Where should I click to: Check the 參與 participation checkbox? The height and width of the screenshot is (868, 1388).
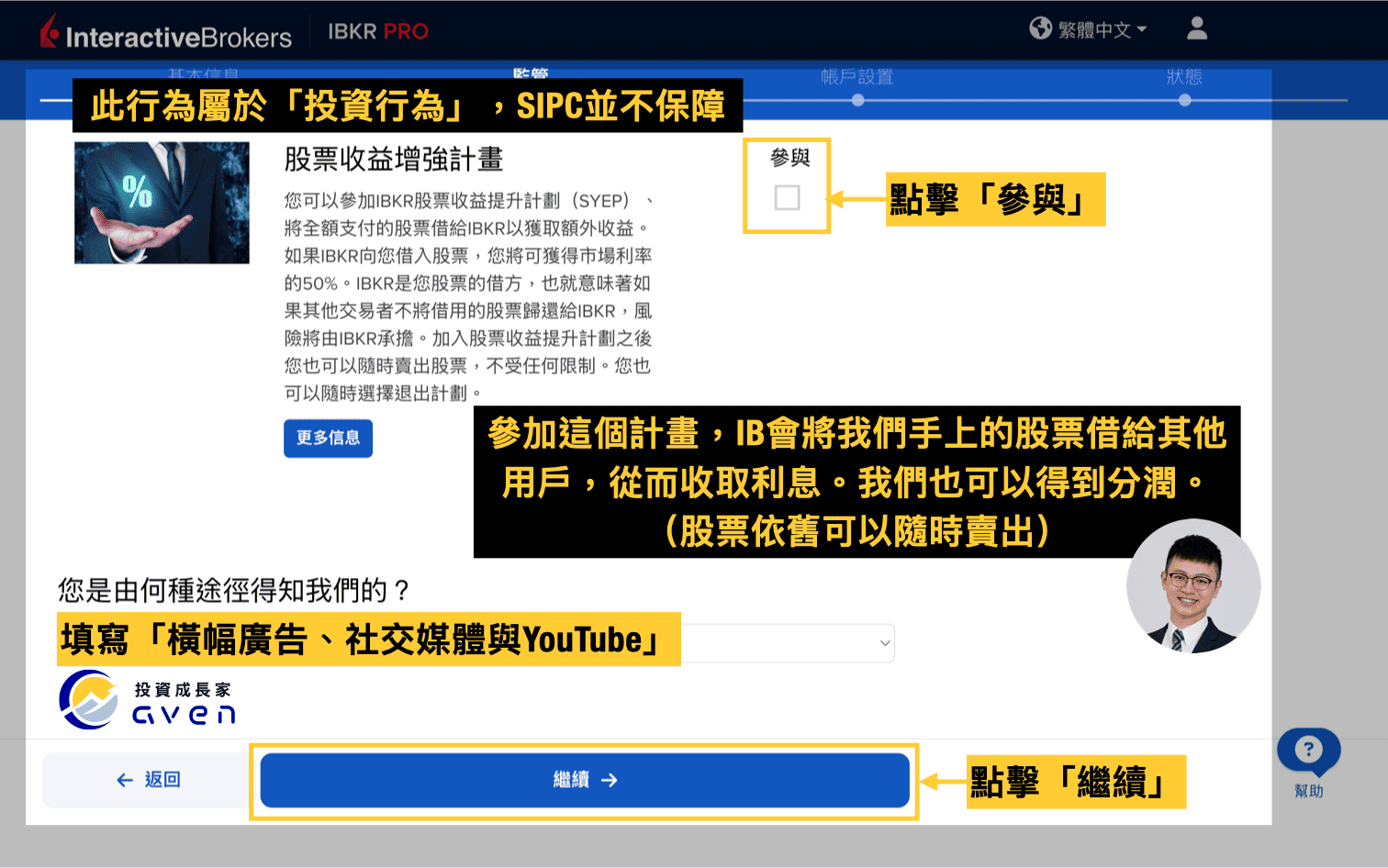(x=786, y=197)
